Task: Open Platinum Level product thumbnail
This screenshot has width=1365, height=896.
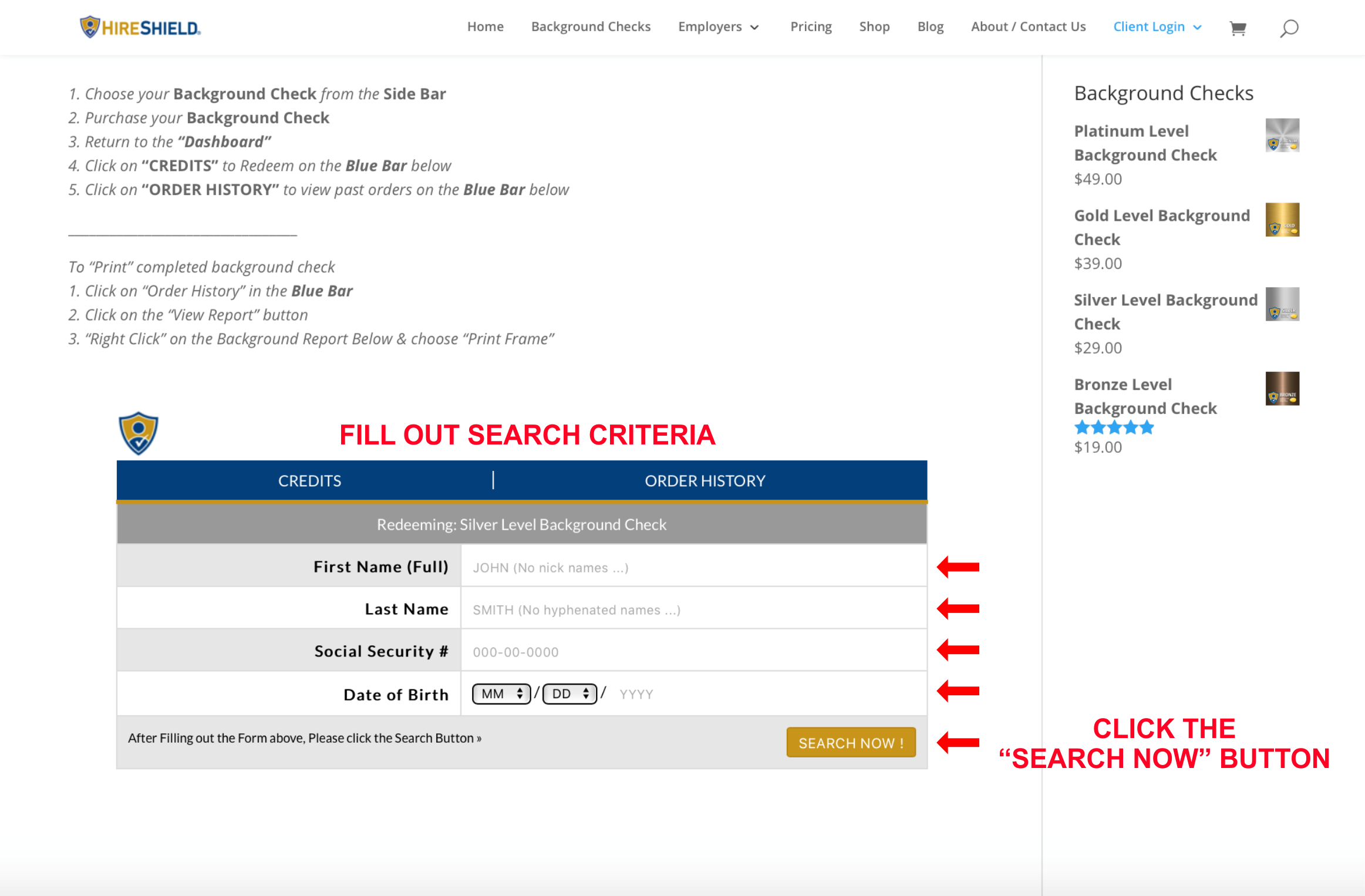Action: click(1282, 135)
